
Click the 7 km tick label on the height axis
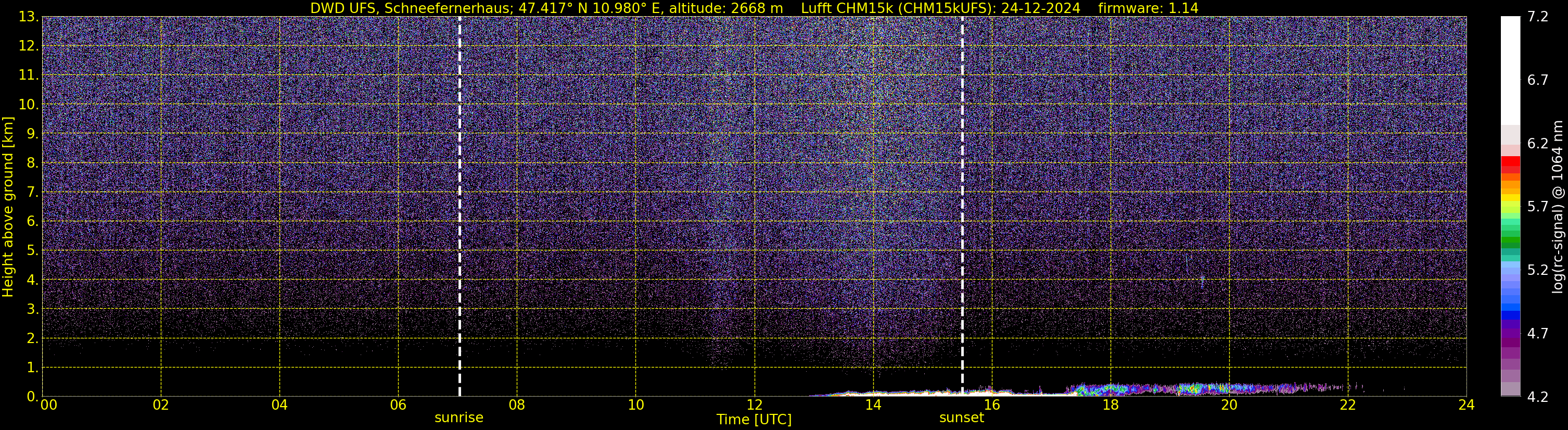tap(32, 192)
